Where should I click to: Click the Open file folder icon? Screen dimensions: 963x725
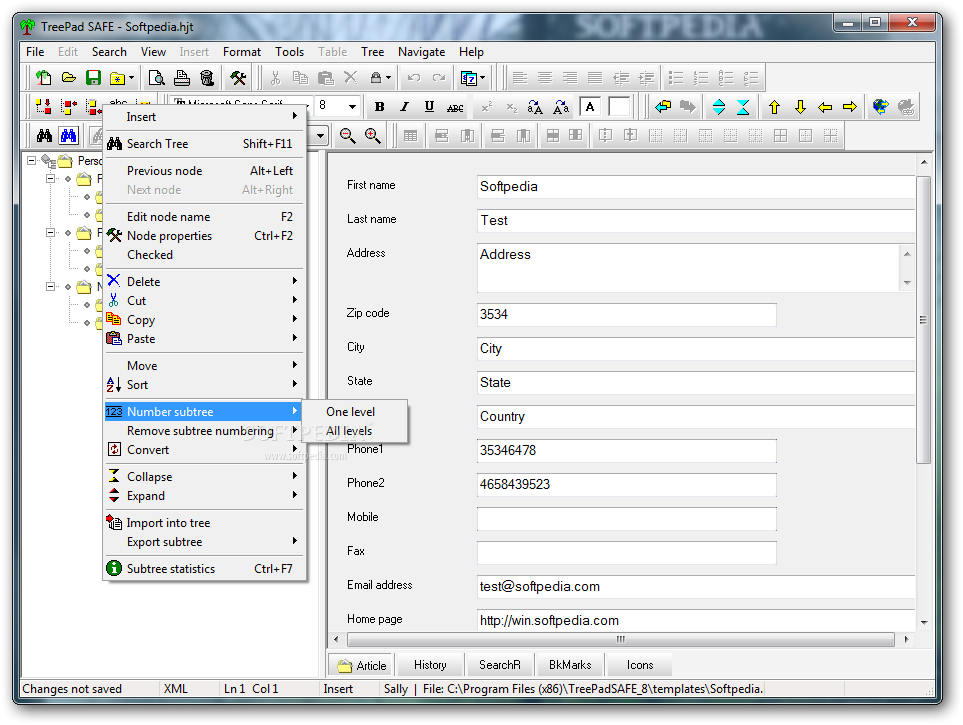(x=68, y=78)
